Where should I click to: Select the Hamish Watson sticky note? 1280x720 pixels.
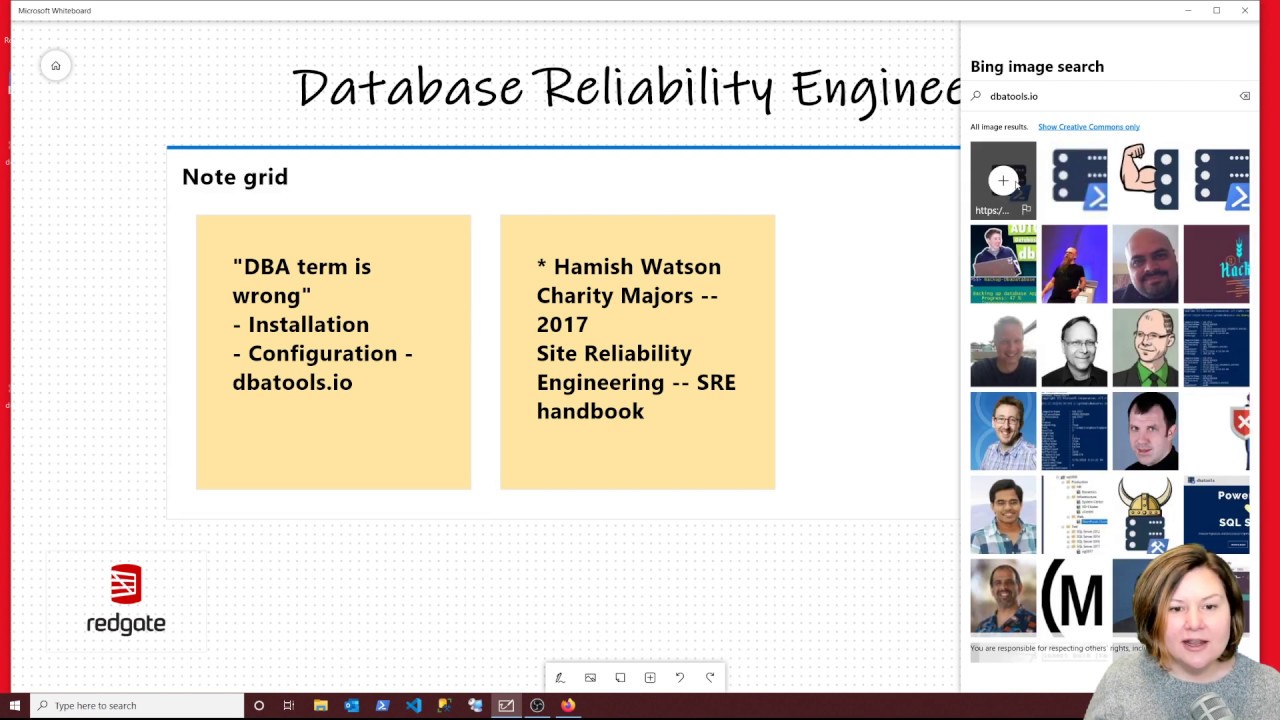pyautogui.click(x=637, y=352)
